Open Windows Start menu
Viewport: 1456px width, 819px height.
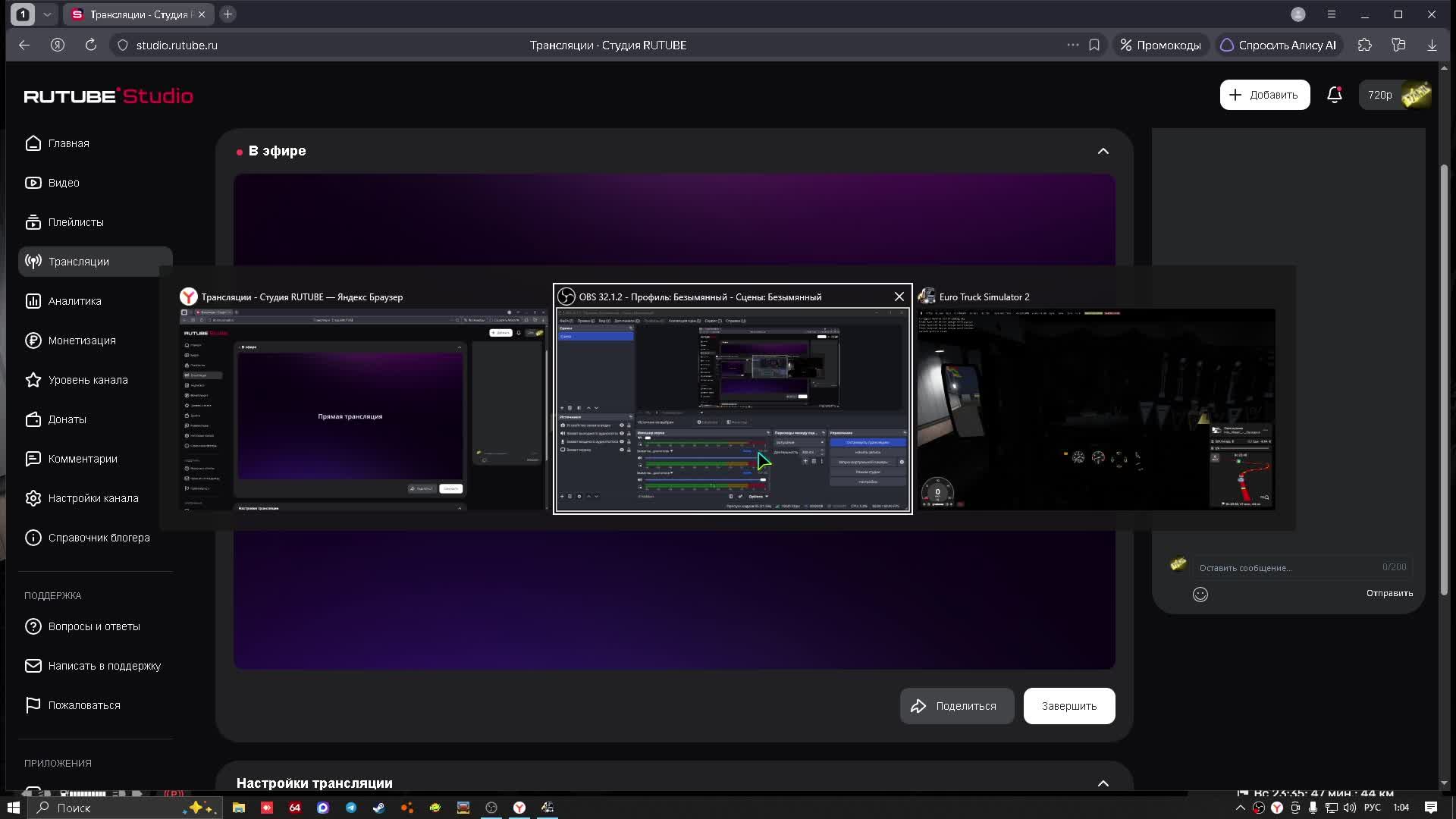tap(14, 808)
